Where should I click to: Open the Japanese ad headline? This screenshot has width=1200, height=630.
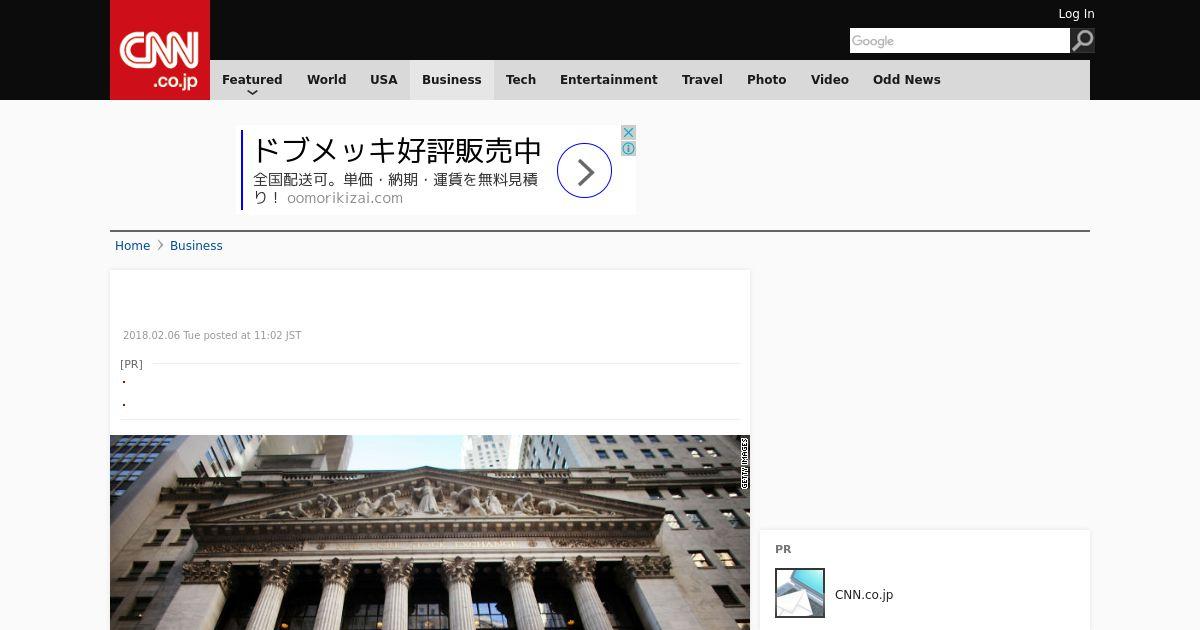click(397, 151)
